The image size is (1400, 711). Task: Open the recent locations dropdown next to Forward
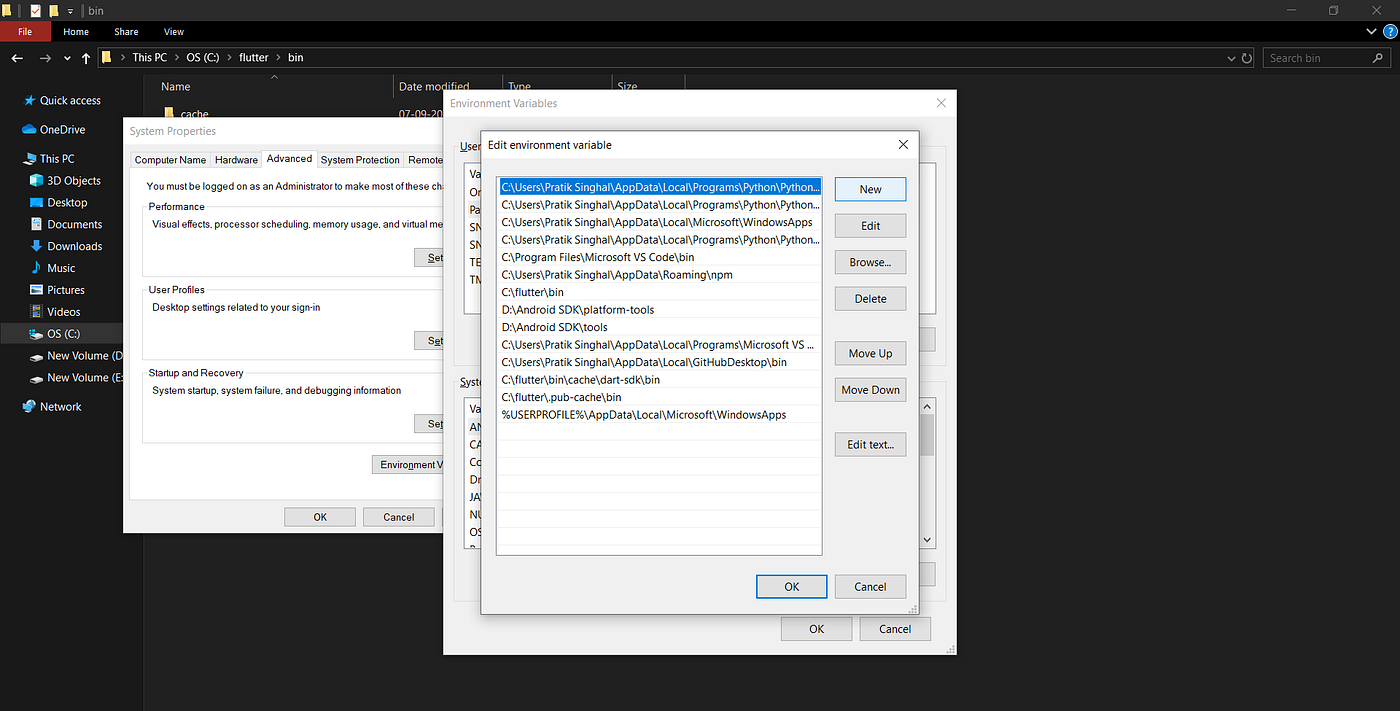(x=66, y=57)
